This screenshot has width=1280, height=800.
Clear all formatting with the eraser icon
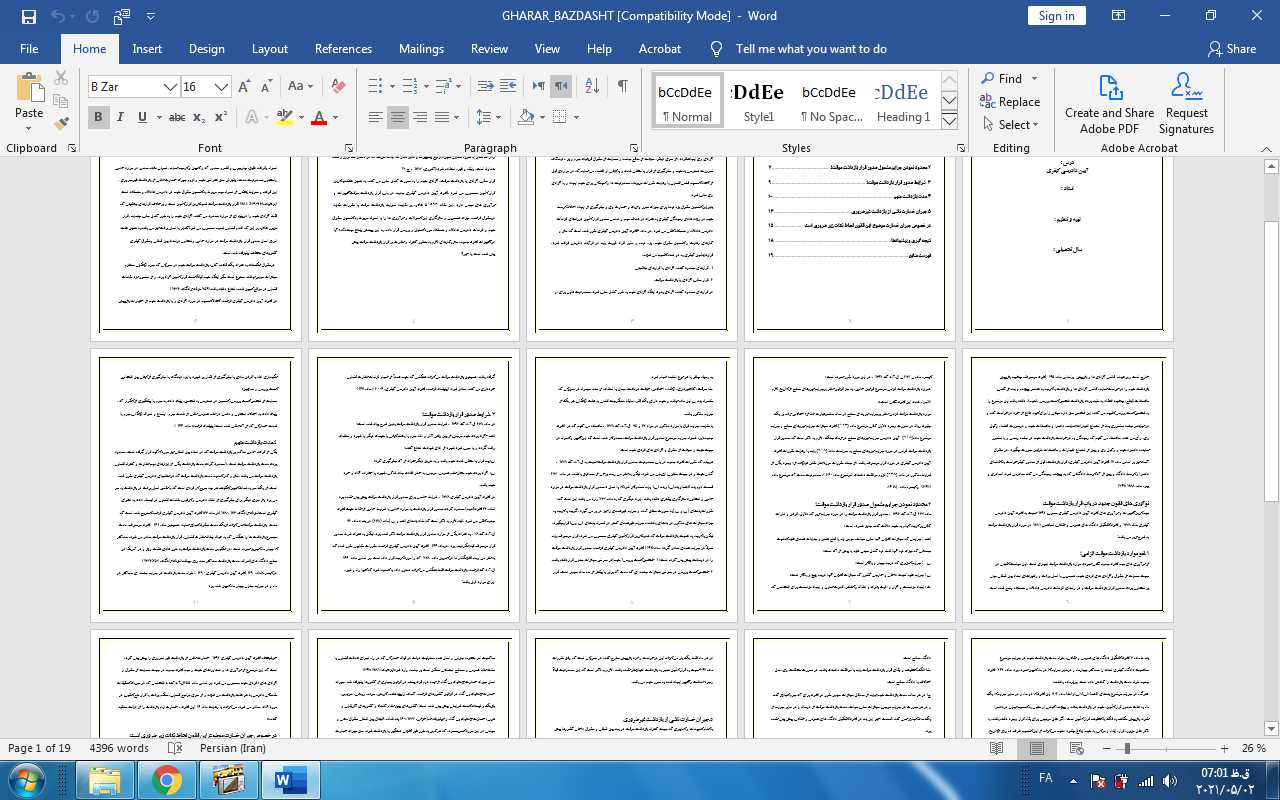[x=338, y=86]
